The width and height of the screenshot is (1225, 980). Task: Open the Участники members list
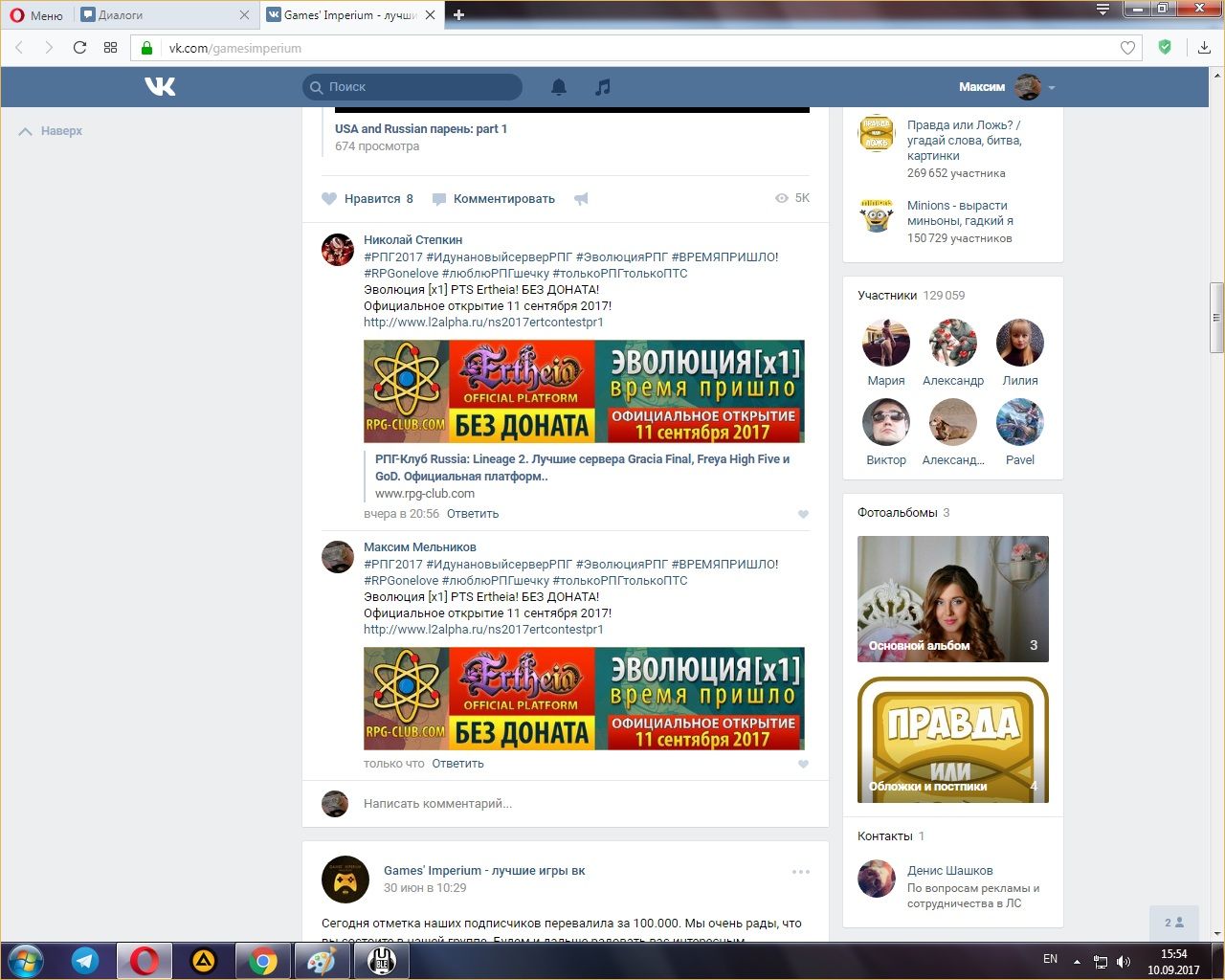[911, 296]
